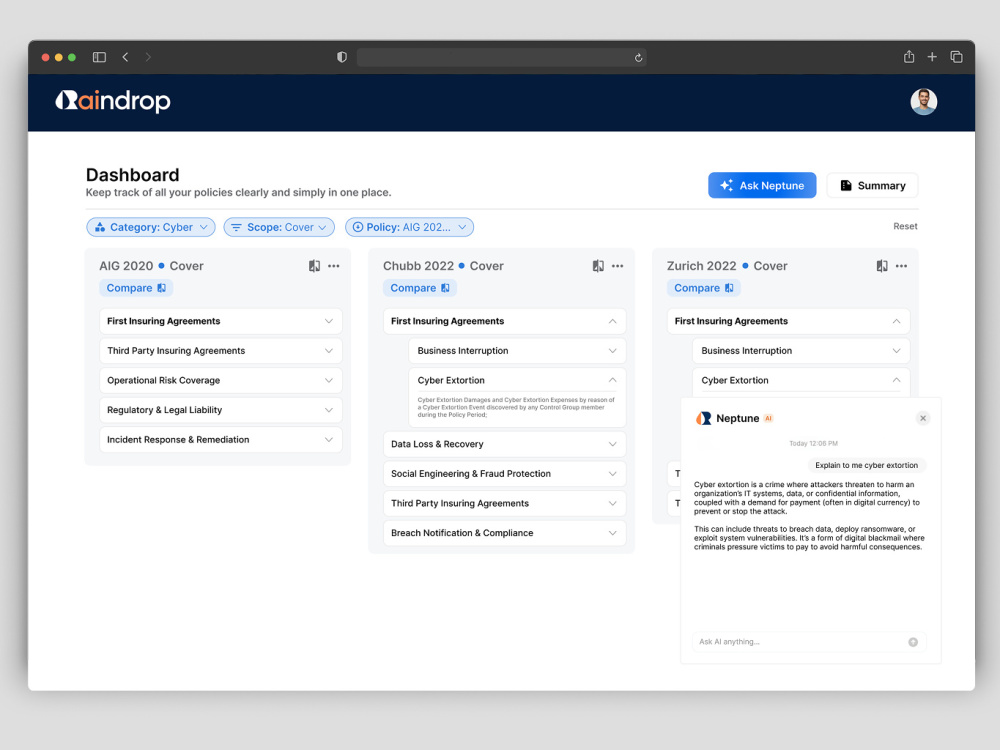Expand Social Engineering & Fraud Protection
The width and height of the screenshot is (1000, 750).
[x=504, y=474]
